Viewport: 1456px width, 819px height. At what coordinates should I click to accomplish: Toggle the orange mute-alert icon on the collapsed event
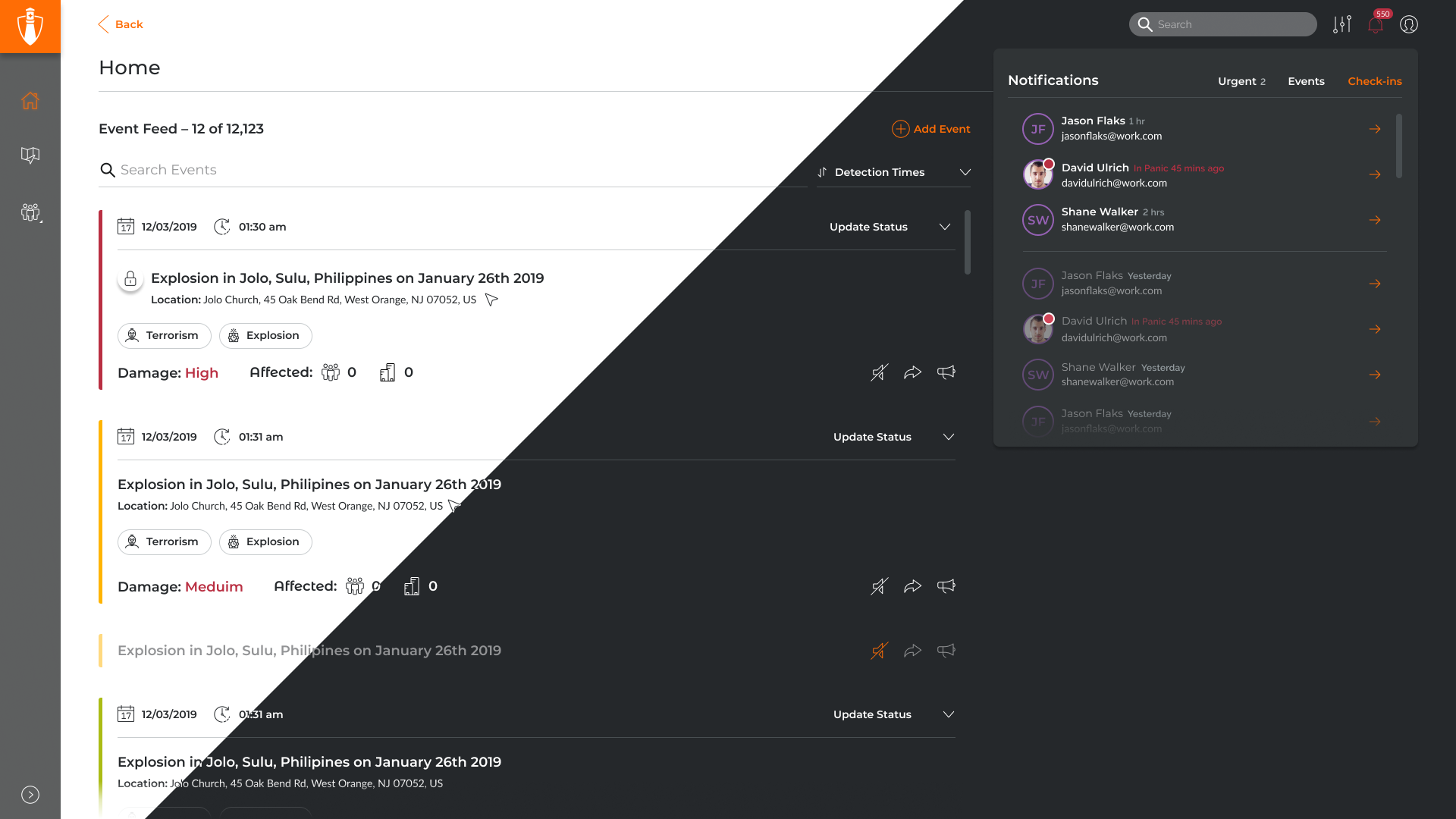click(880, 651)
